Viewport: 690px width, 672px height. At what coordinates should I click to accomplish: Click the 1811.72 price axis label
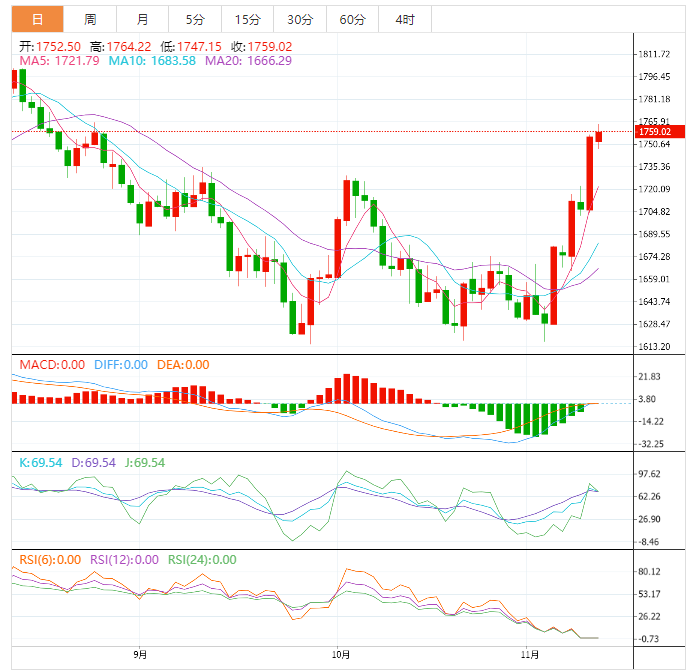pos(654,54)
